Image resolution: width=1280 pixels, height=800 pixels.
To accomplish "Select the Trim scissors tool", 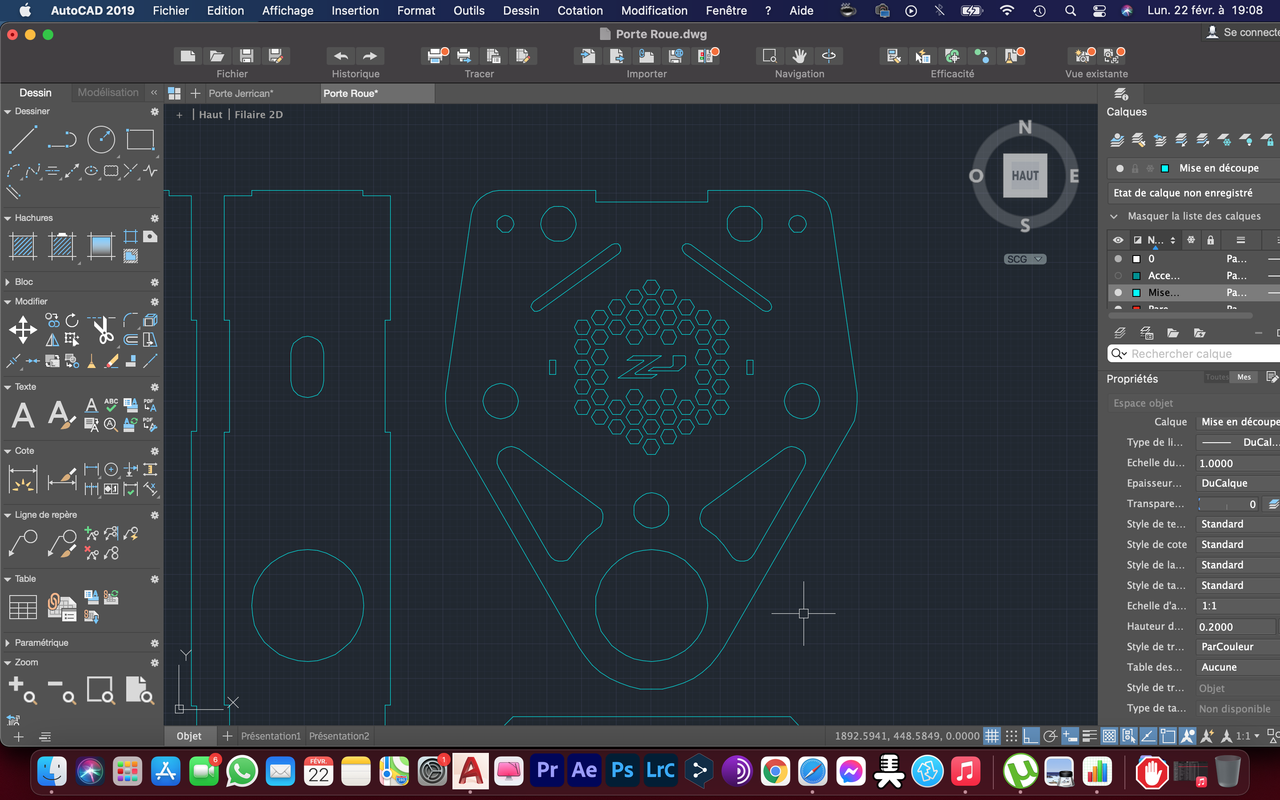I will pyautogui.click(x=102, y=329).
